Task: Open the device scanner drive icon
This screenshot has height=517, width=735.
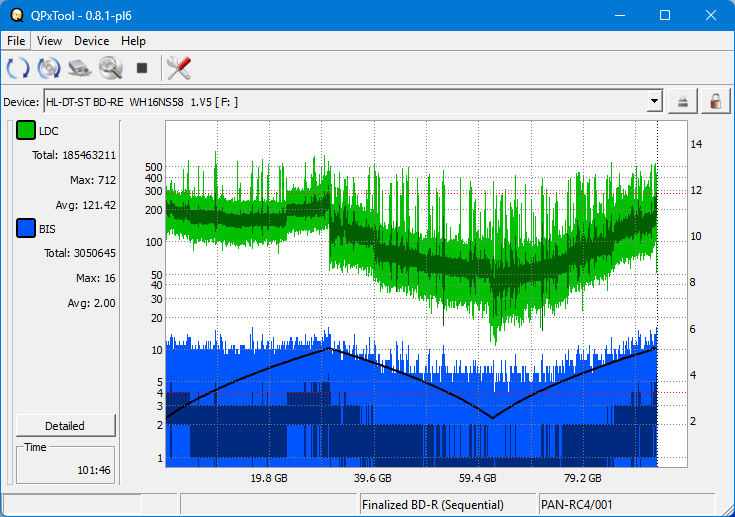Action: click(80, 68)
